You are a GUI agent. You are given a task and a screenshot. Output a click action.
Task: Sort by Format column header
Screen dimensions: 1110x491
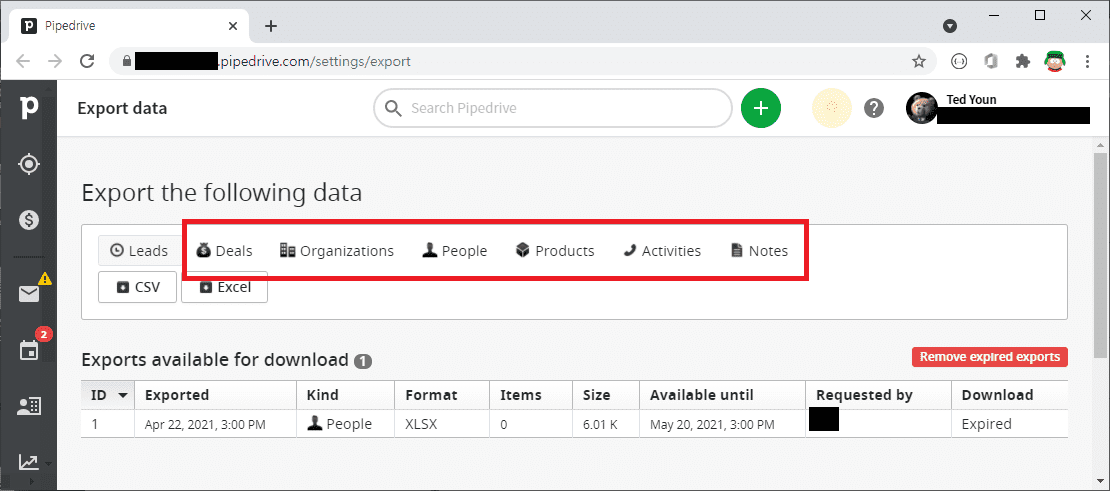tap(442, 395)
